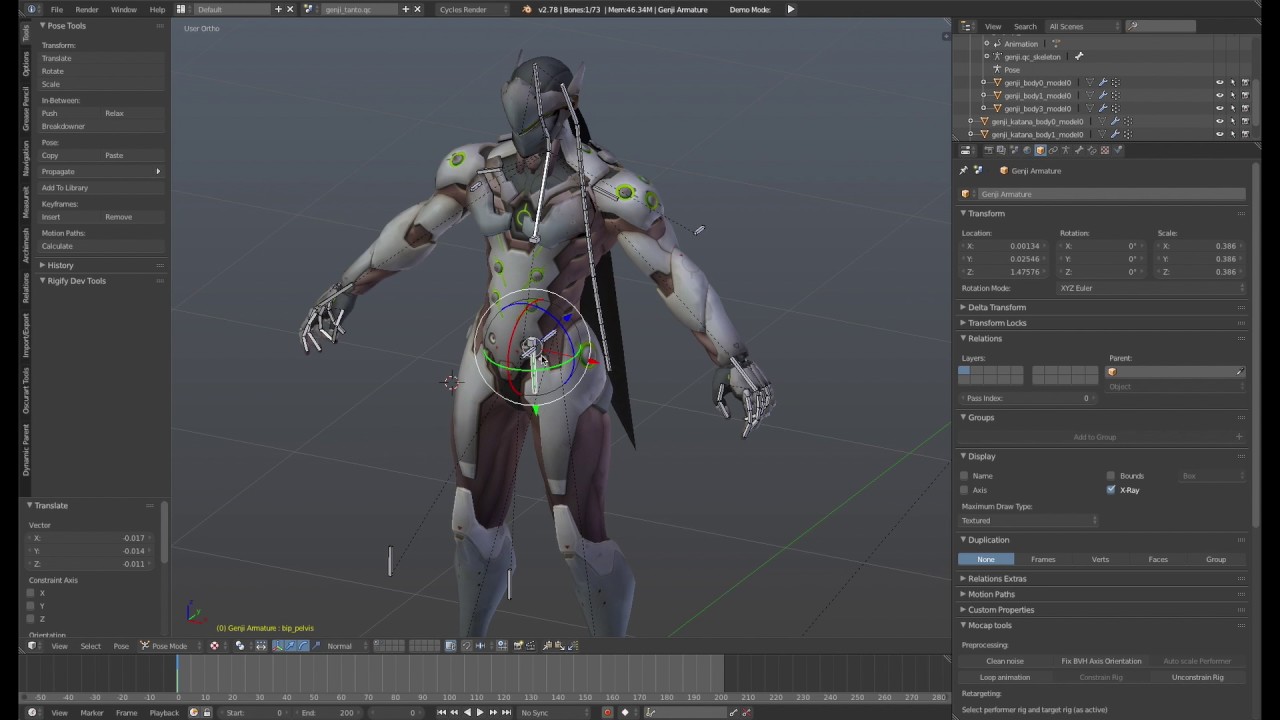Toggle selectability arrow of genji_body1_model0

coord(1233,95)
